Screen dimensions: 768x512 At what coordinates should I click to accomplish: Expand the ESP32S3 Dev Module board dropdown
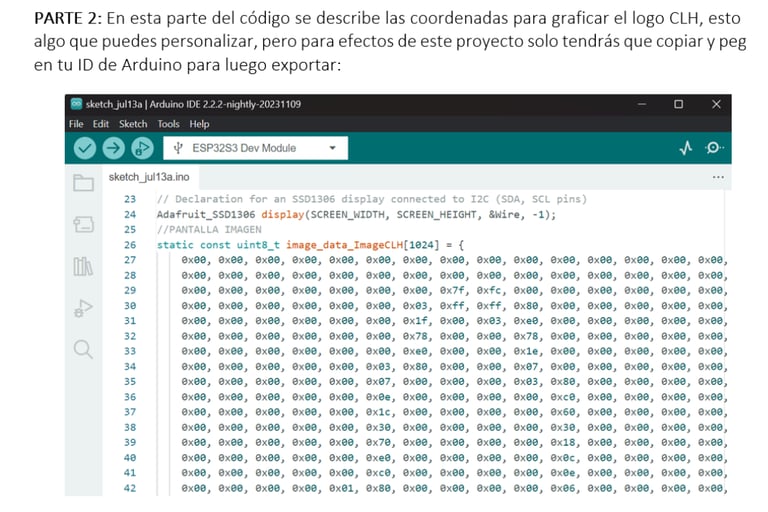click(x=255, y=148)
